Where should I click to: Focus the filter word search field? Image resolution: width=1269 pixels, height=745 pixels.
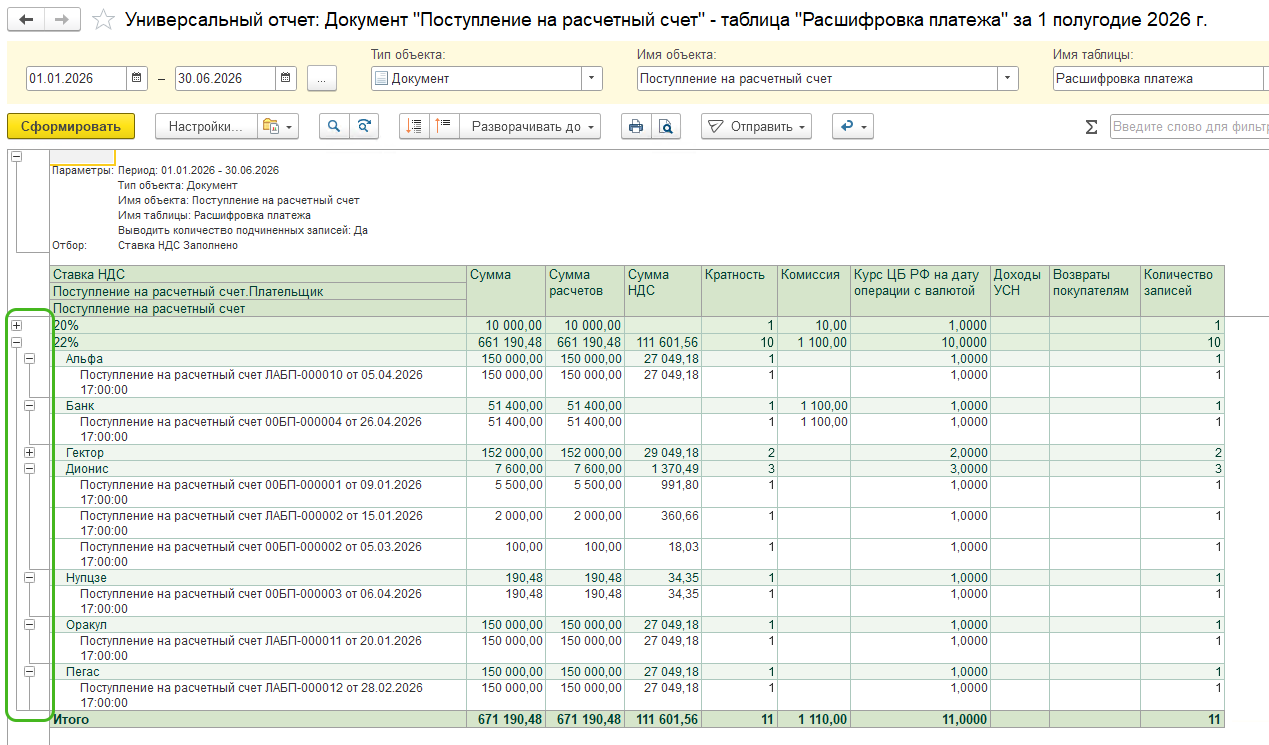tap(1189, 127)
